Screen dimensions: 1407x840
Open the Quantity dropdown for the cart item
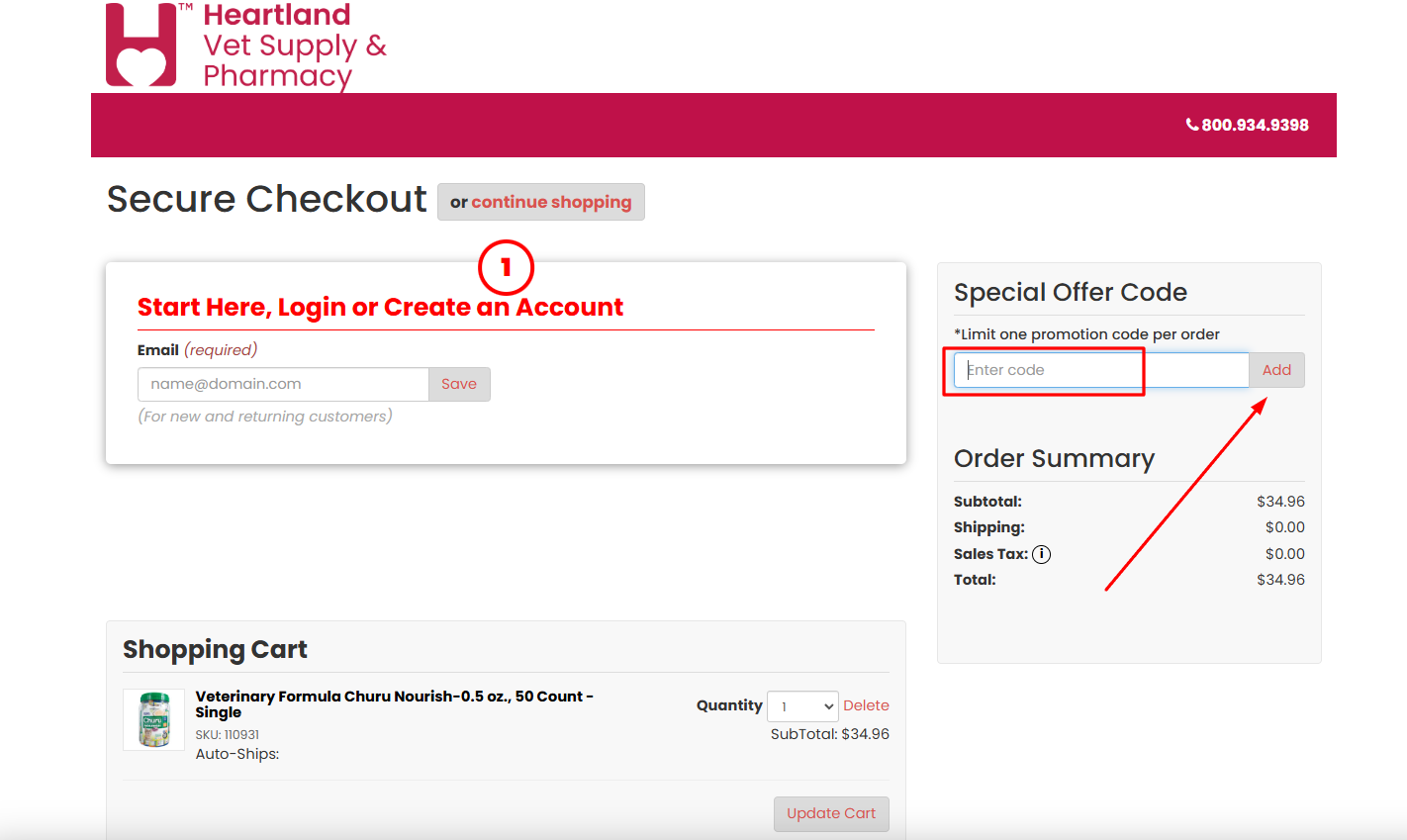tap(801, 705)
